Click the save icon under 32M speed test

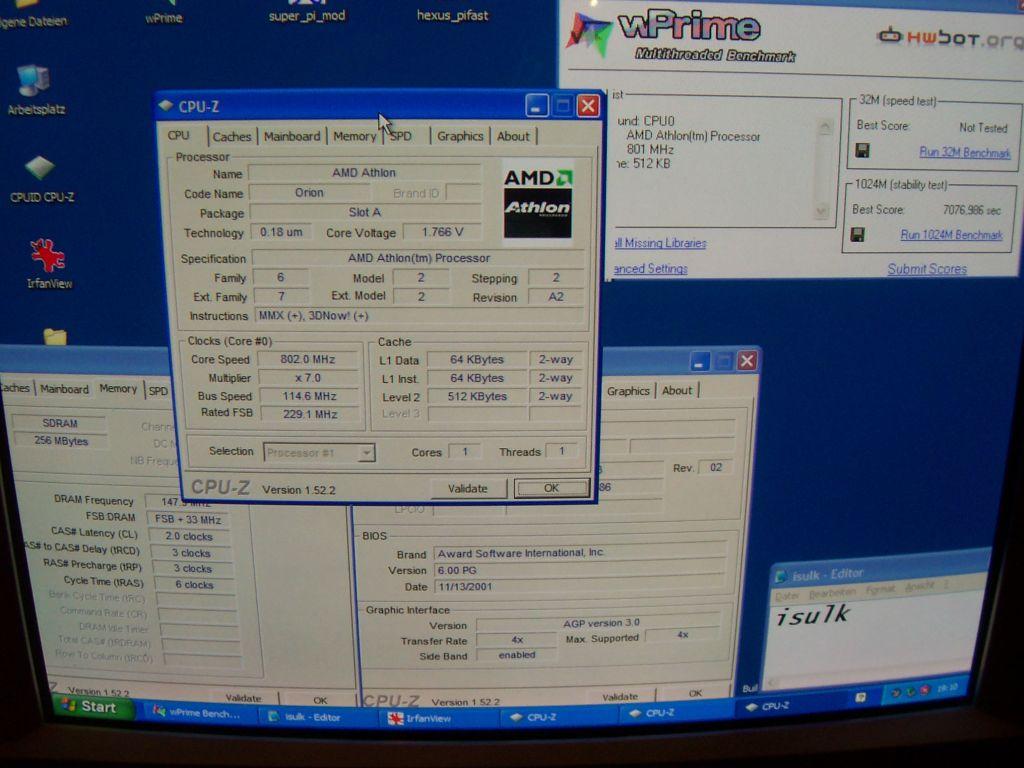862,151
